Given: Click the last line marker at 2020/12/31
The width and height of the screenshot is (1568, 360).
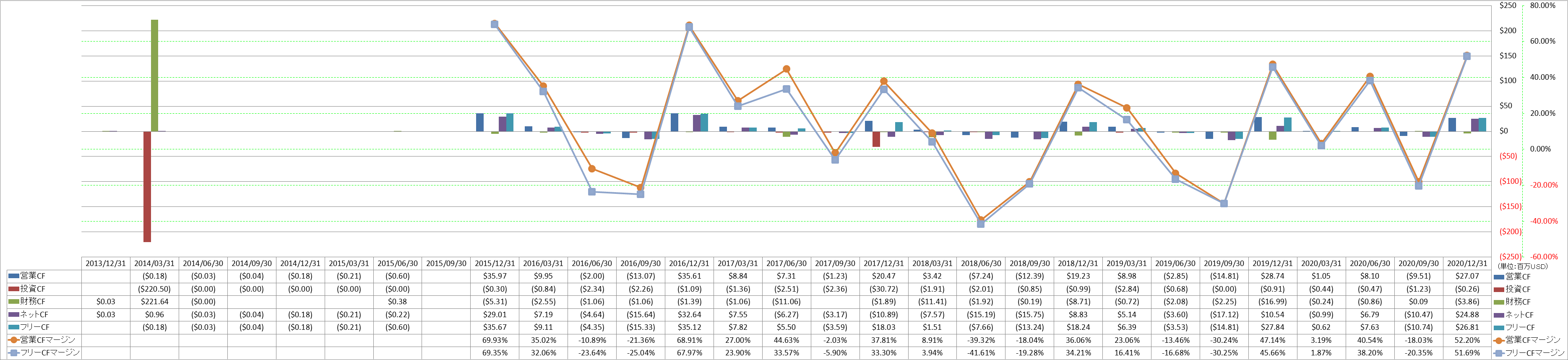Looking at the screenshot, I should pos(1467,56).
